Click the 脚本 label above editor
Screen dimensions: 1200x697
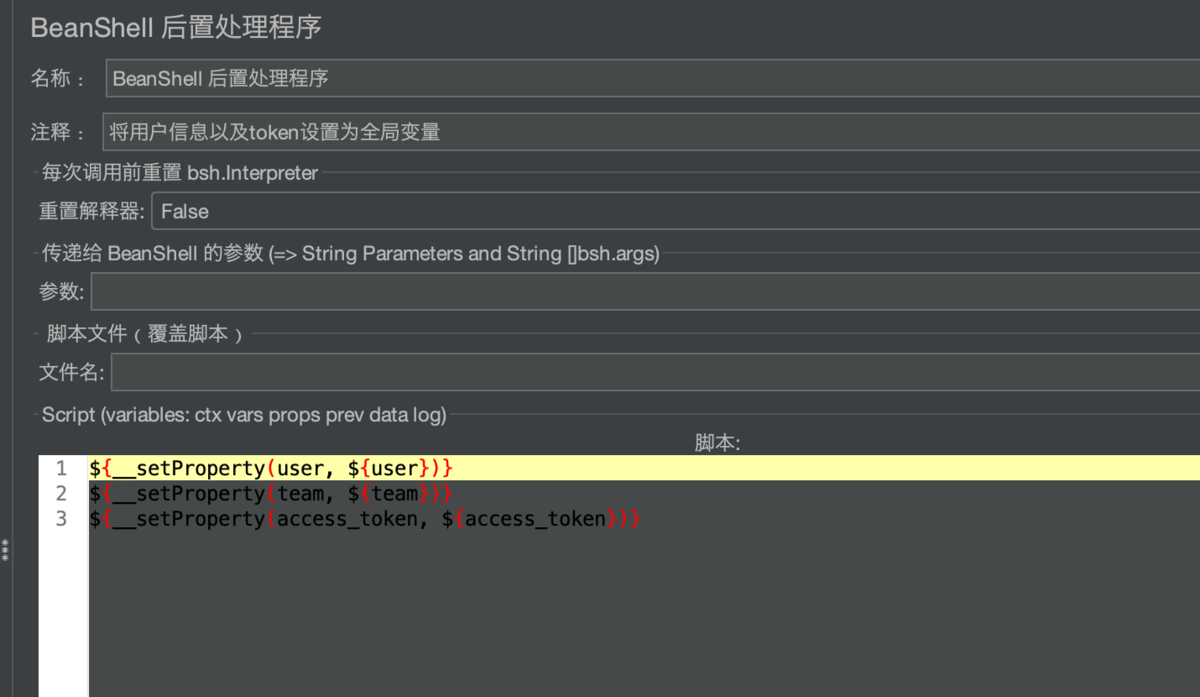[717, 443]
